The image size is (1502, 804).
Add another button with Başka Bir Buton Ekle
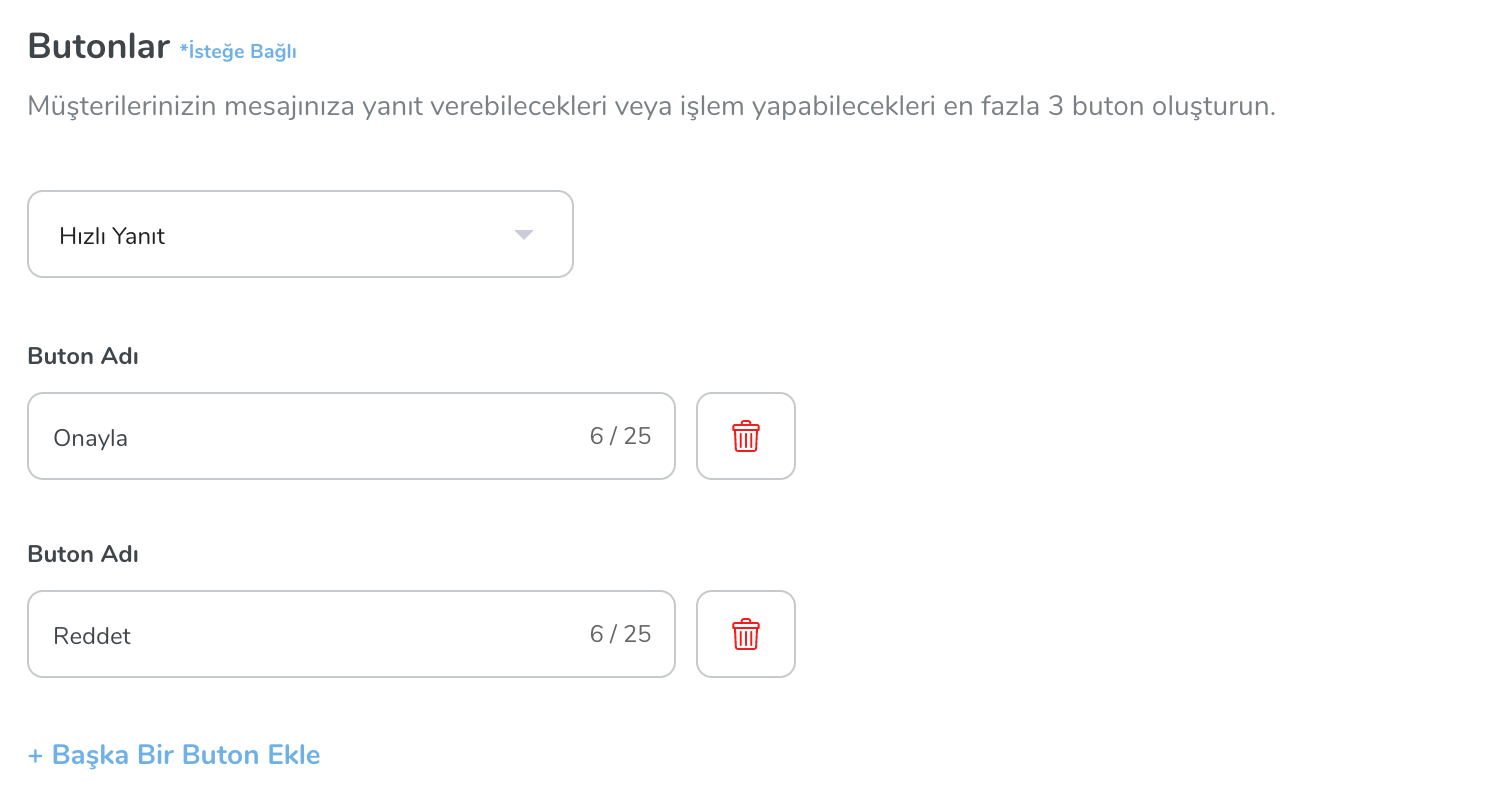[x=174, y=754]
